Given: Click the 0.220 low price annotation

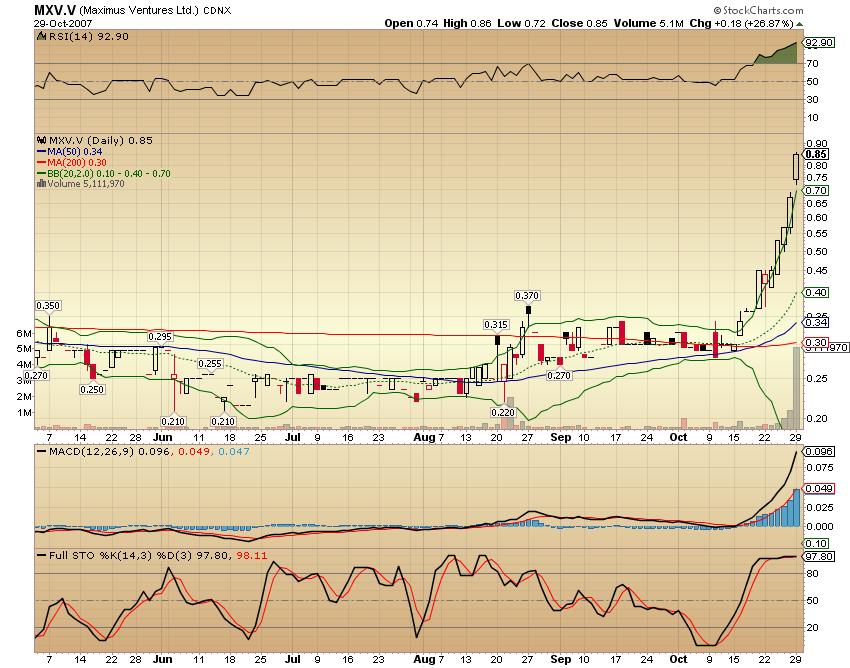Looking at the screenshot, I should click(503, 413).
